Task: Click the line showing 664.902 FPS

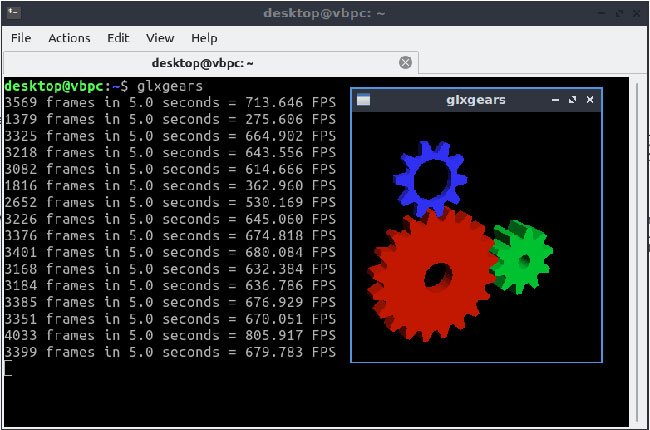Action: (170, 136)
